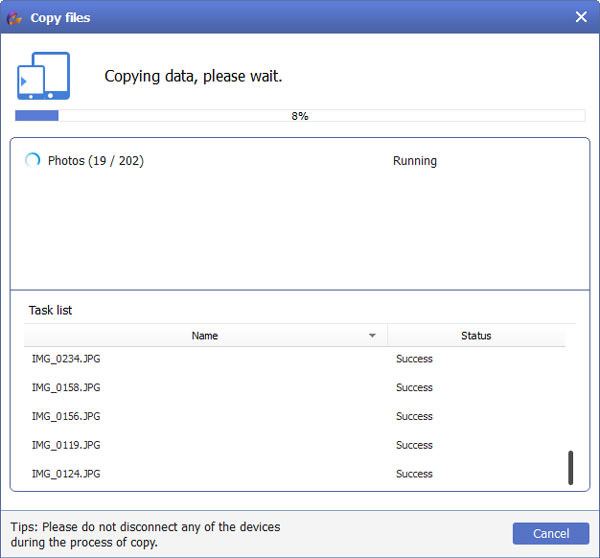The image size is (600, 558).
Task: Click the Running status of Photos
Action: coord(414,161)
